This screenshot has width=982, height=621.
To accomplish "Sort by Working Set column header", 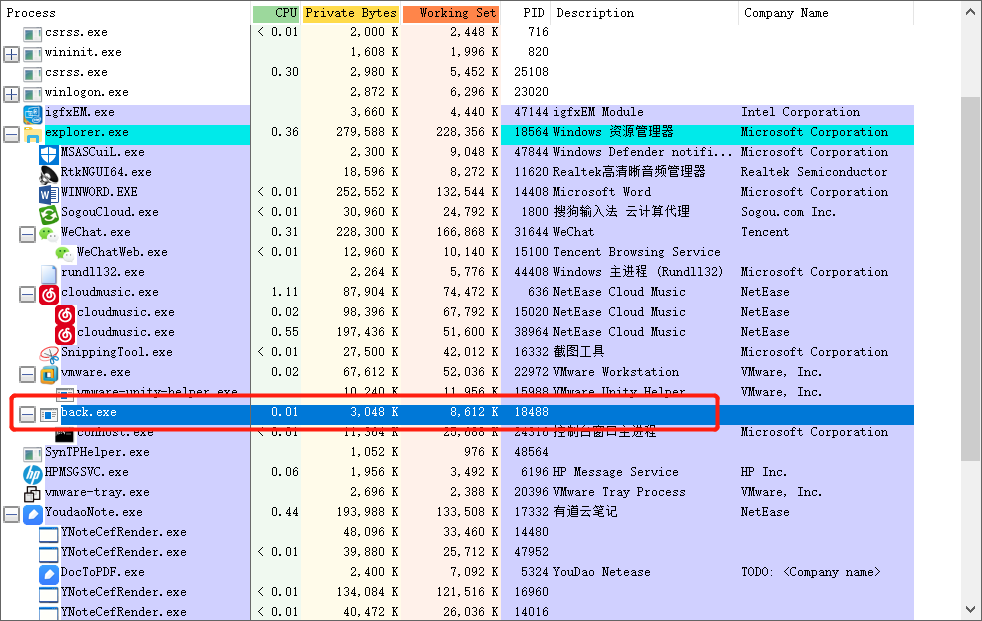I will pos(451,13).
